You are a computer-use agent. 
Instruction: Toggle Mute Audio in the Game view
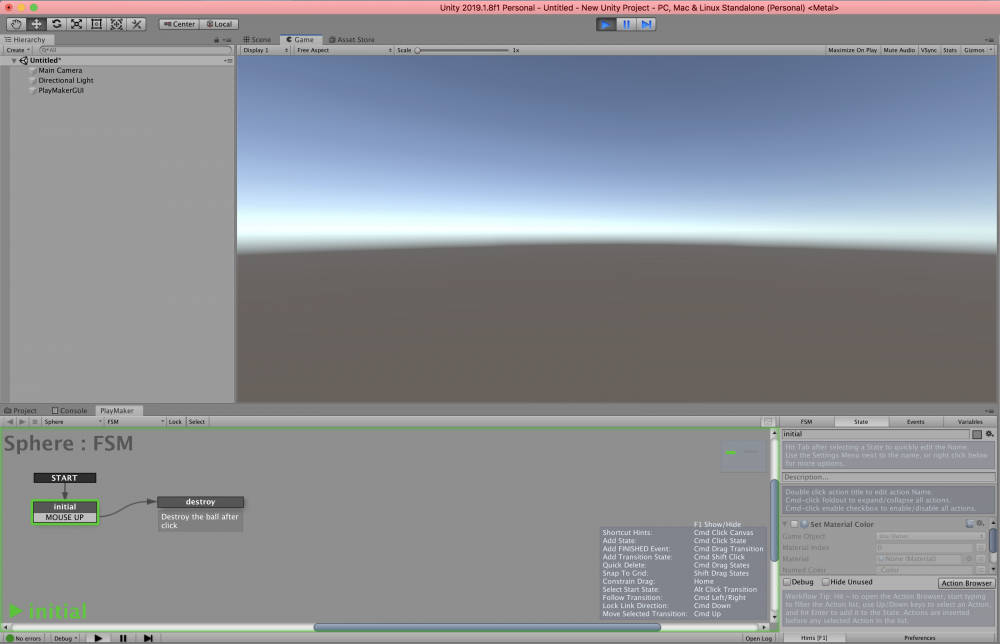pyautogui.click(x=899, y=50)
